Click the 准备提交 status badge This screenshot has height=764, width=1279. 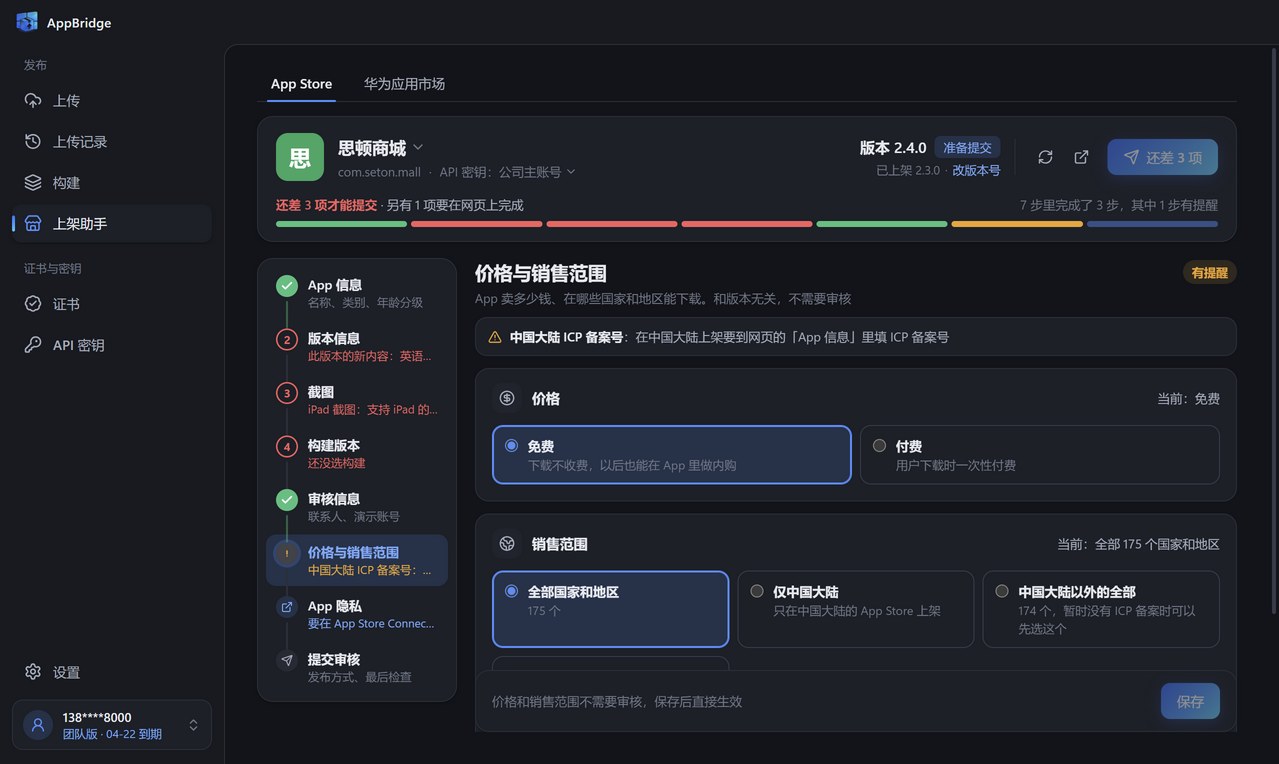pos(967,148)
